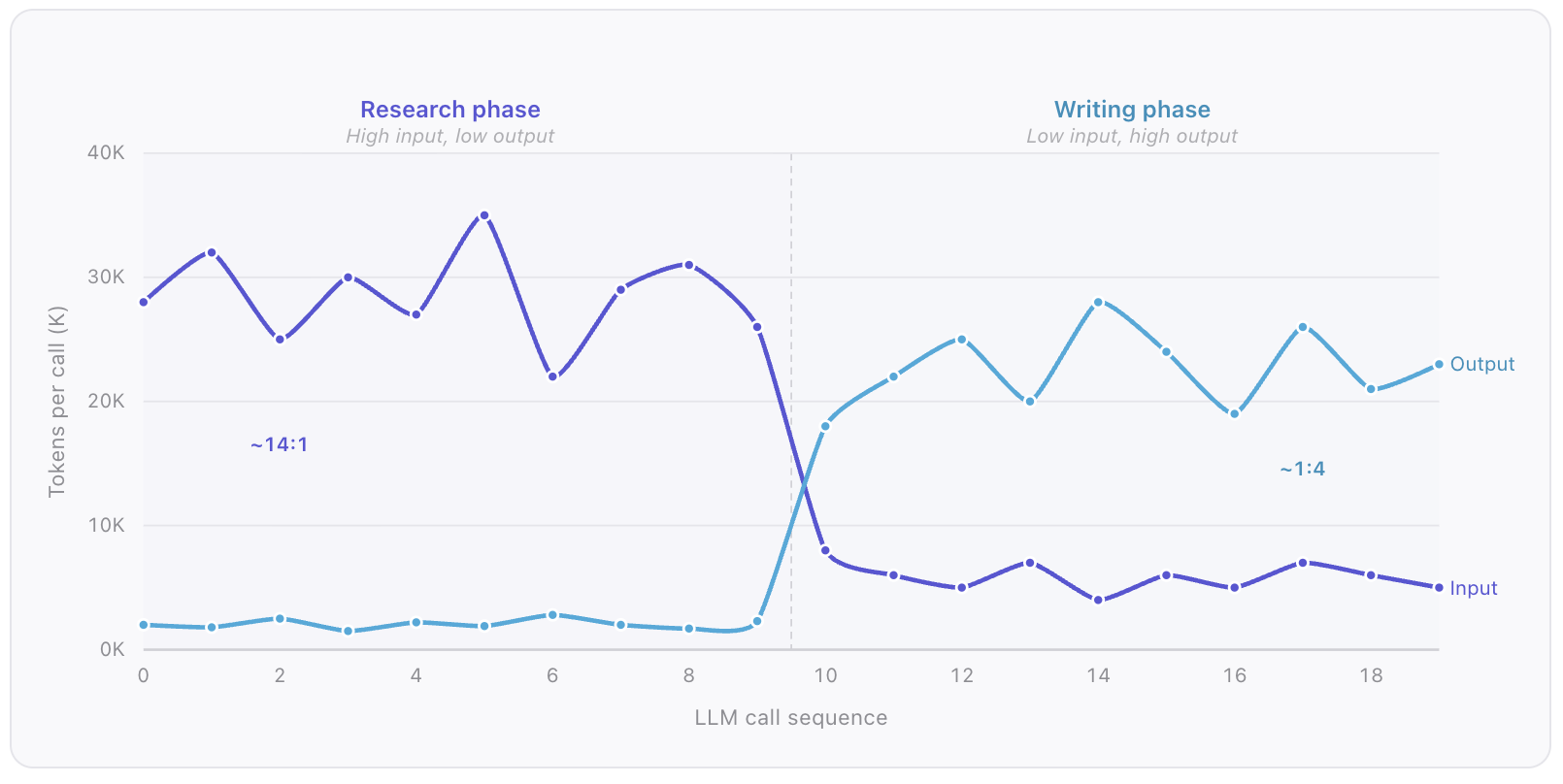Click the ~1:4 ratio annotation
Screen dimensions: 1563x784
pos(1302,469)
